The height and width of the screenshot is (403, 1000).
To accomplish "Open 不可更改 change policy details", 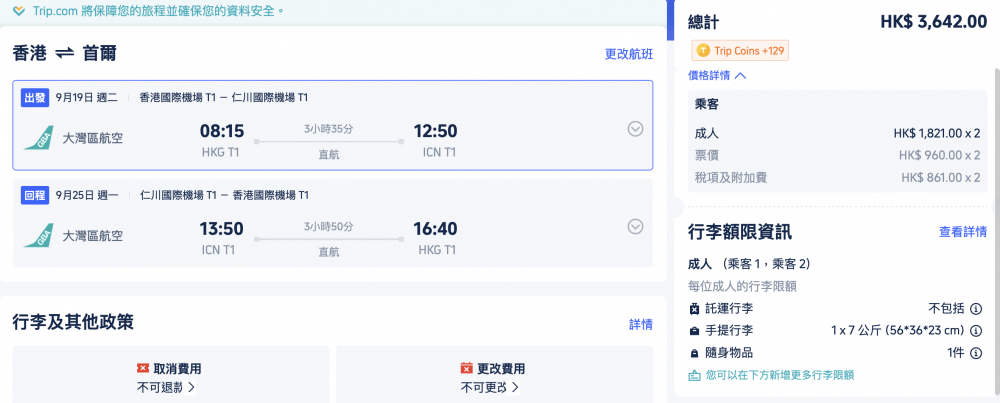I will tap(490, 387).
